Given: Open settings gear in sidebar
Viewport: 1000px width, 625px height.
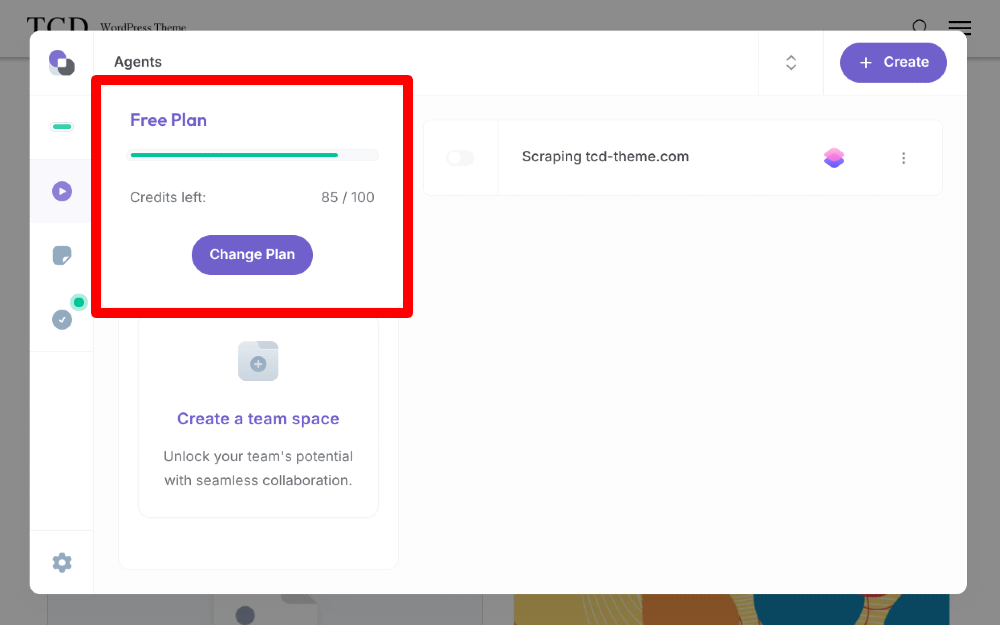Looking at the screenshot, I should pos(62,562).
